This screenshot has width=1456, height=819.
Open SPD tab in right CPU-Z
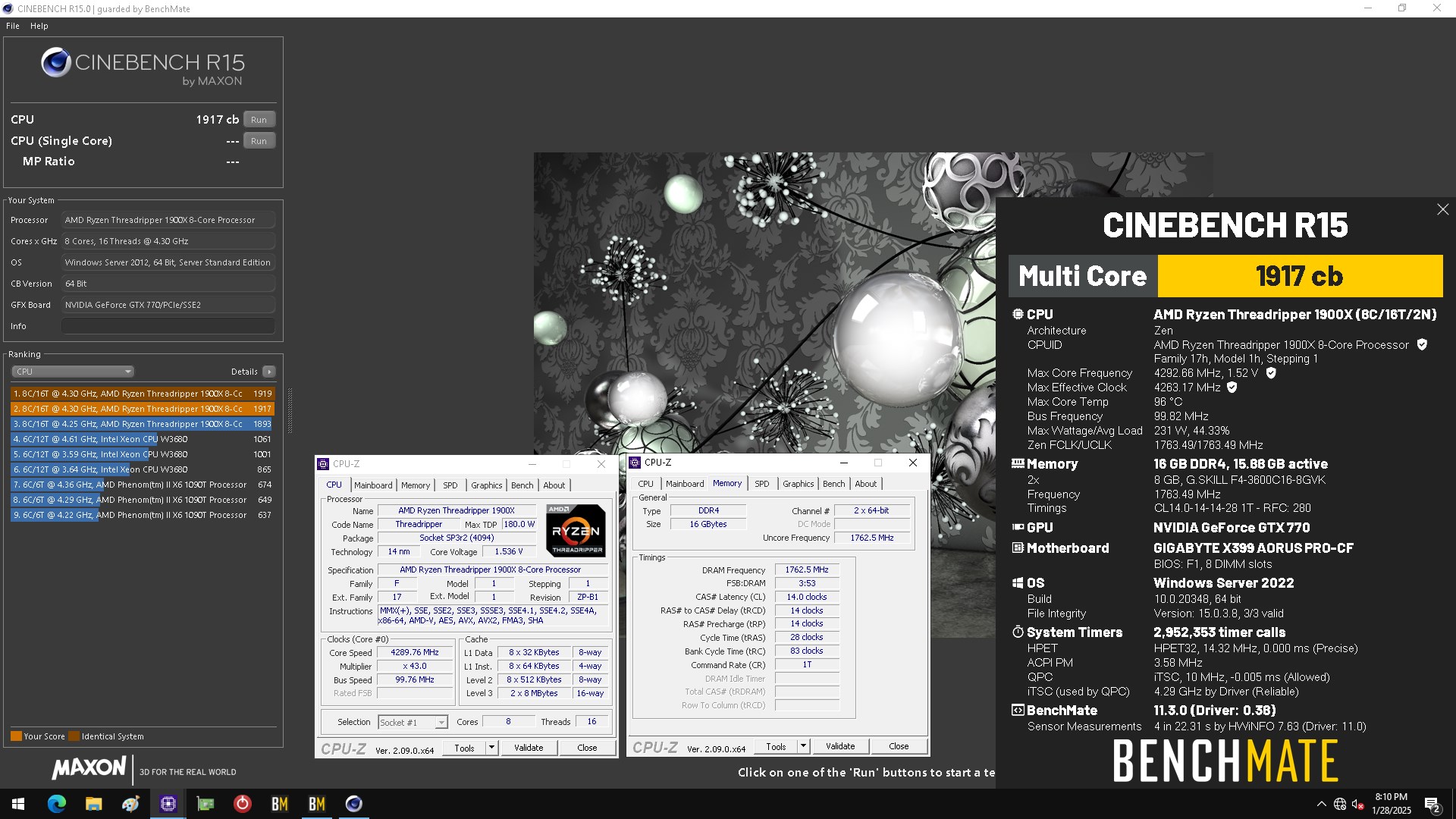click(x=762, y=484)
